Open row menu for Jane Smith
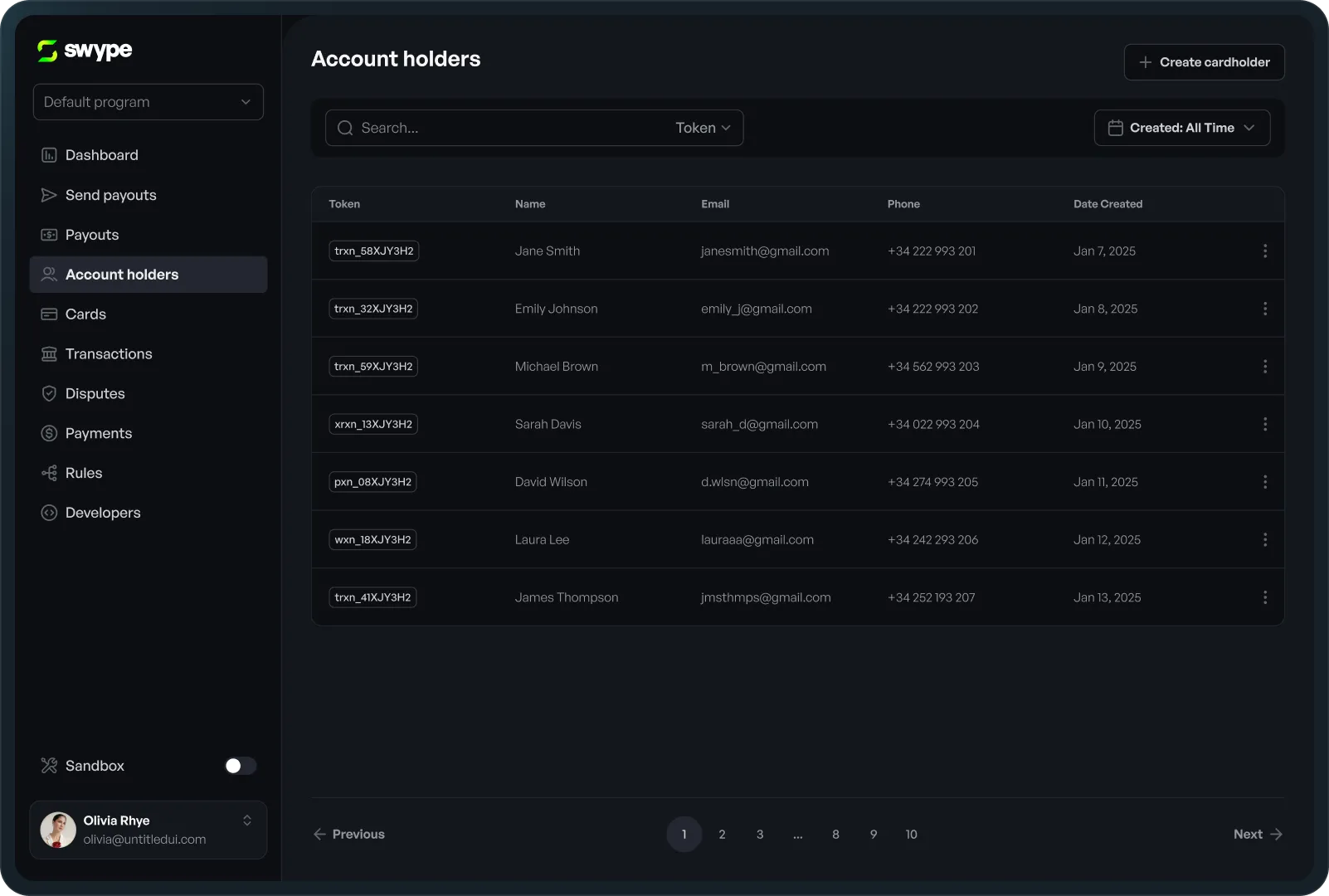 1265,251
